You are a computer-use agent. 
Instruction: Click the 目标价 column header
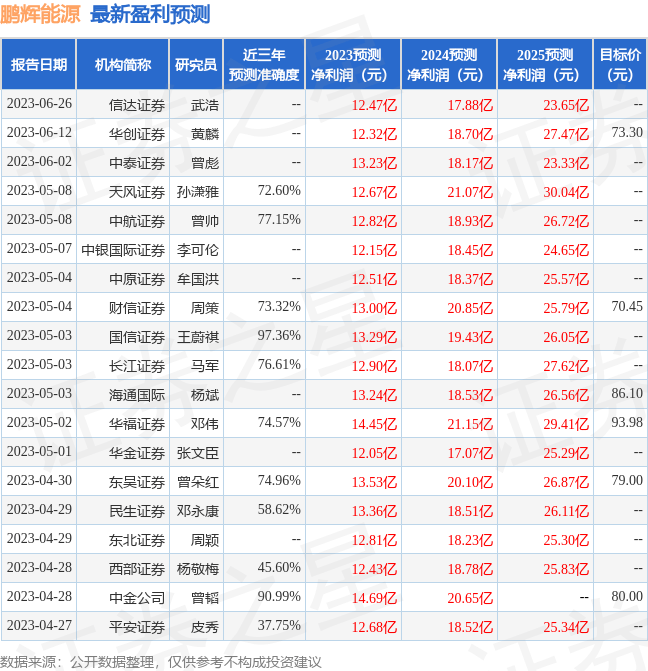click(x=620, y=65)
